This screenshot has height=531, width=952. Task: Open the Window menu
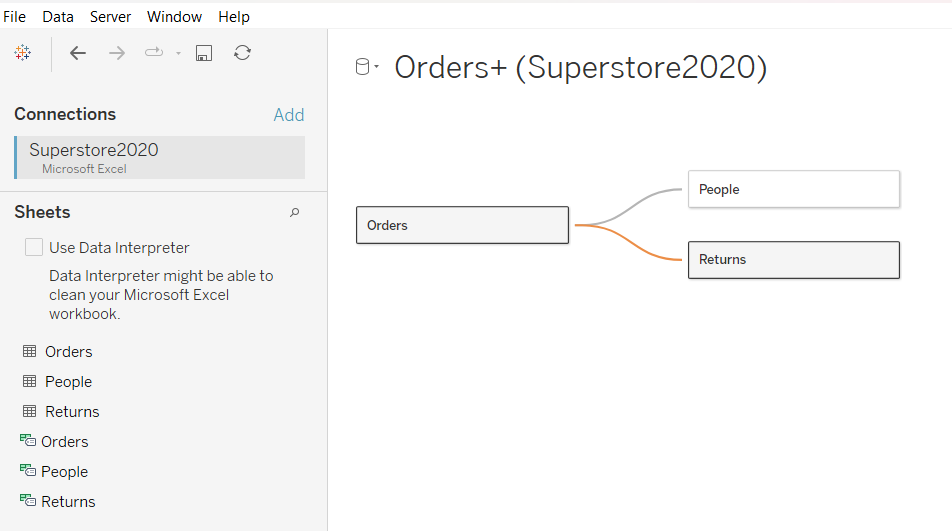click(174, 17)
